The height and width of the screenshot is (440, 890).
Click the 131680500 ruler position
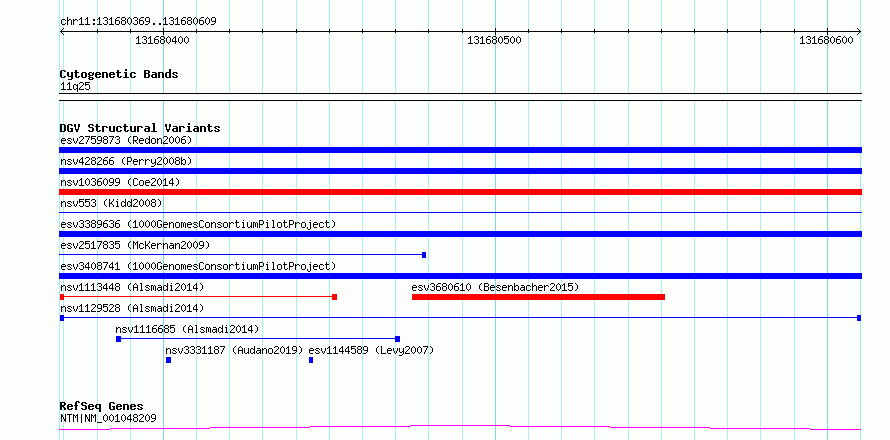click(x=494, y=40)
